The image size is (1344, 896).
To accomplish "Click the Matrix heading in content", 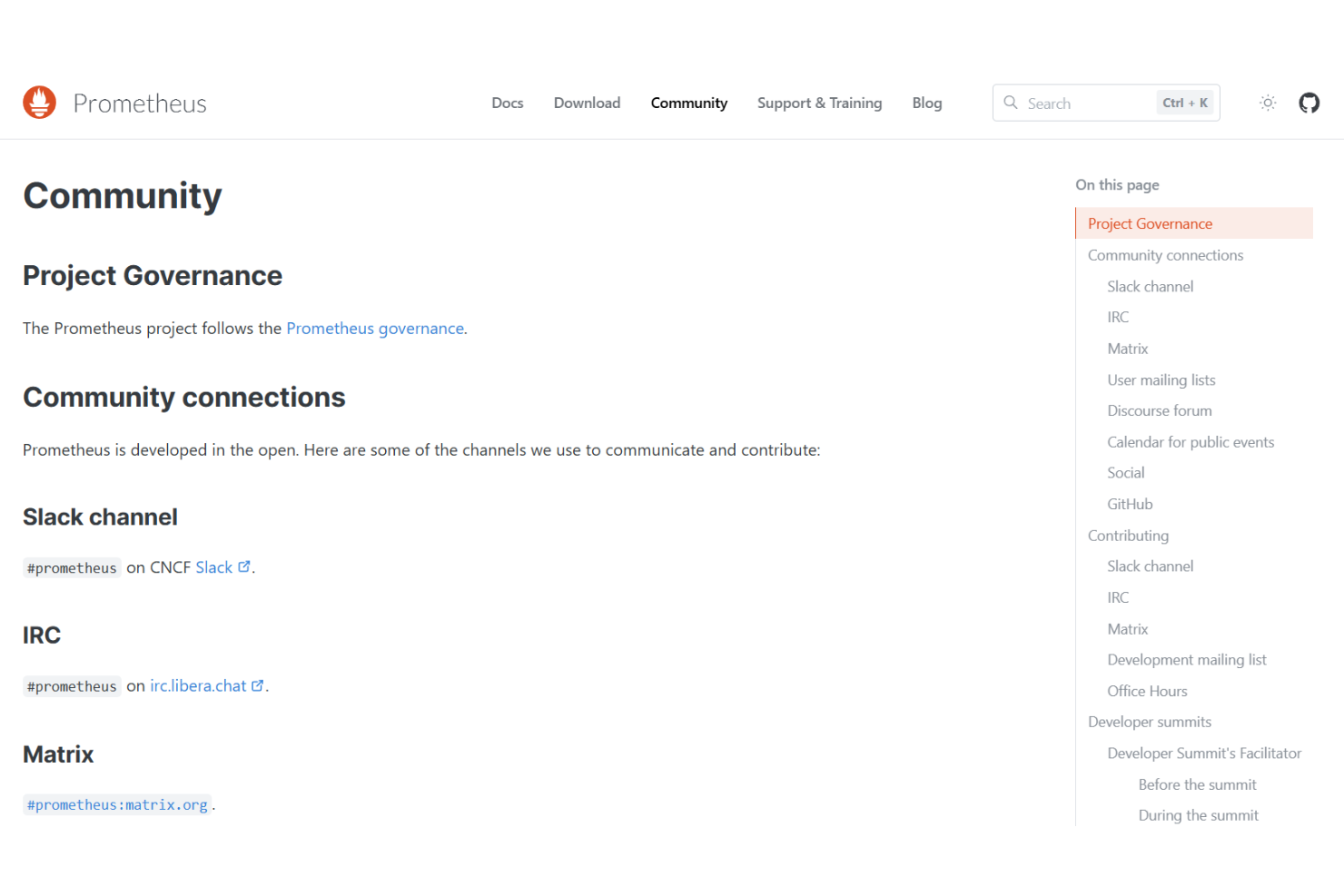I will 58,754.
